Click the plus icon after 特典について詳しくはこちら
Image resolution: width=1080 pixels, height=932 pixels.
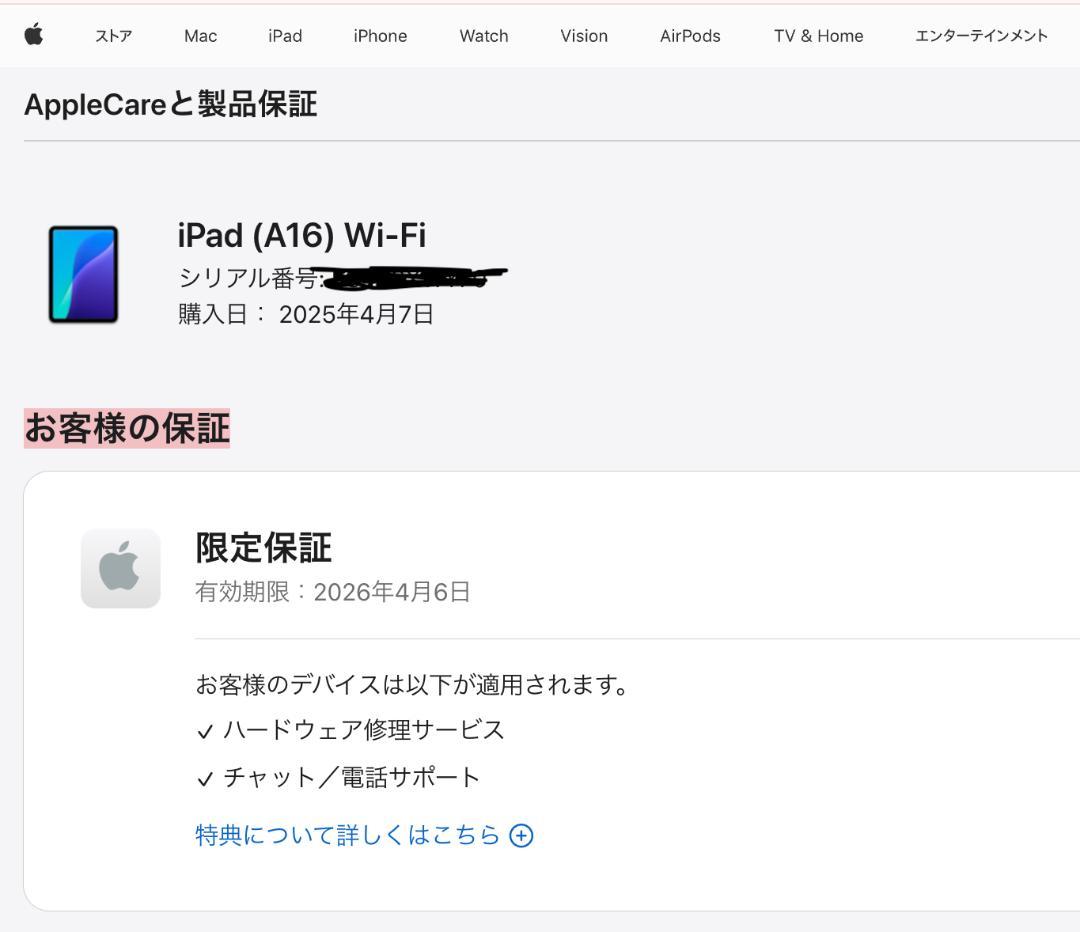[x=520, y=834]
